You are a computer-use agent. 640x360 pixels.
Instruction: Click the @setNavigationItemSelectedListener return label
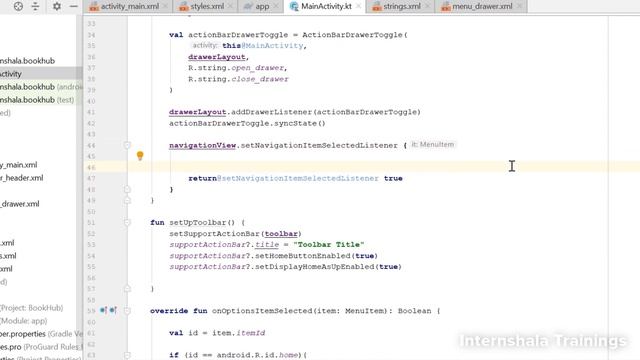tap(298, 178)
